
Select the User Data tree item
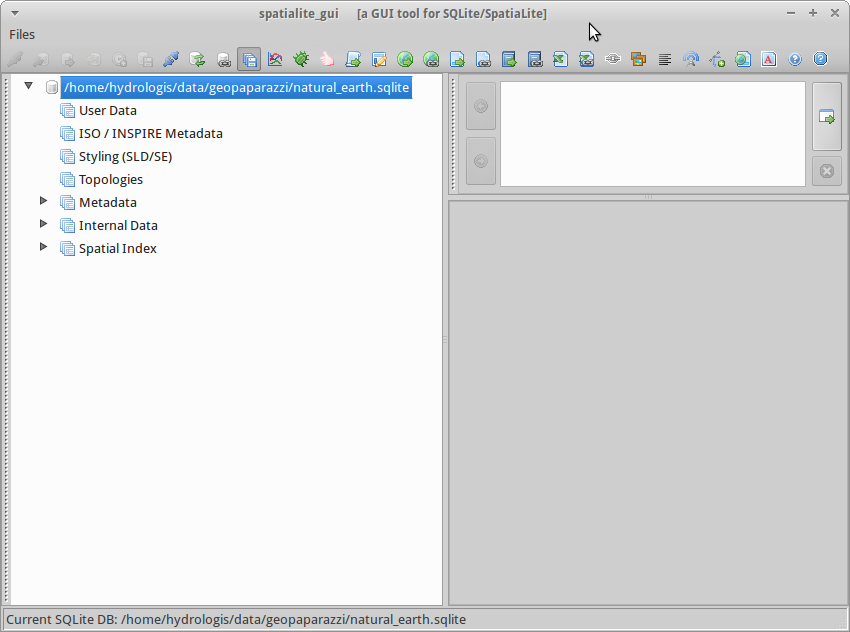(108, 111)
